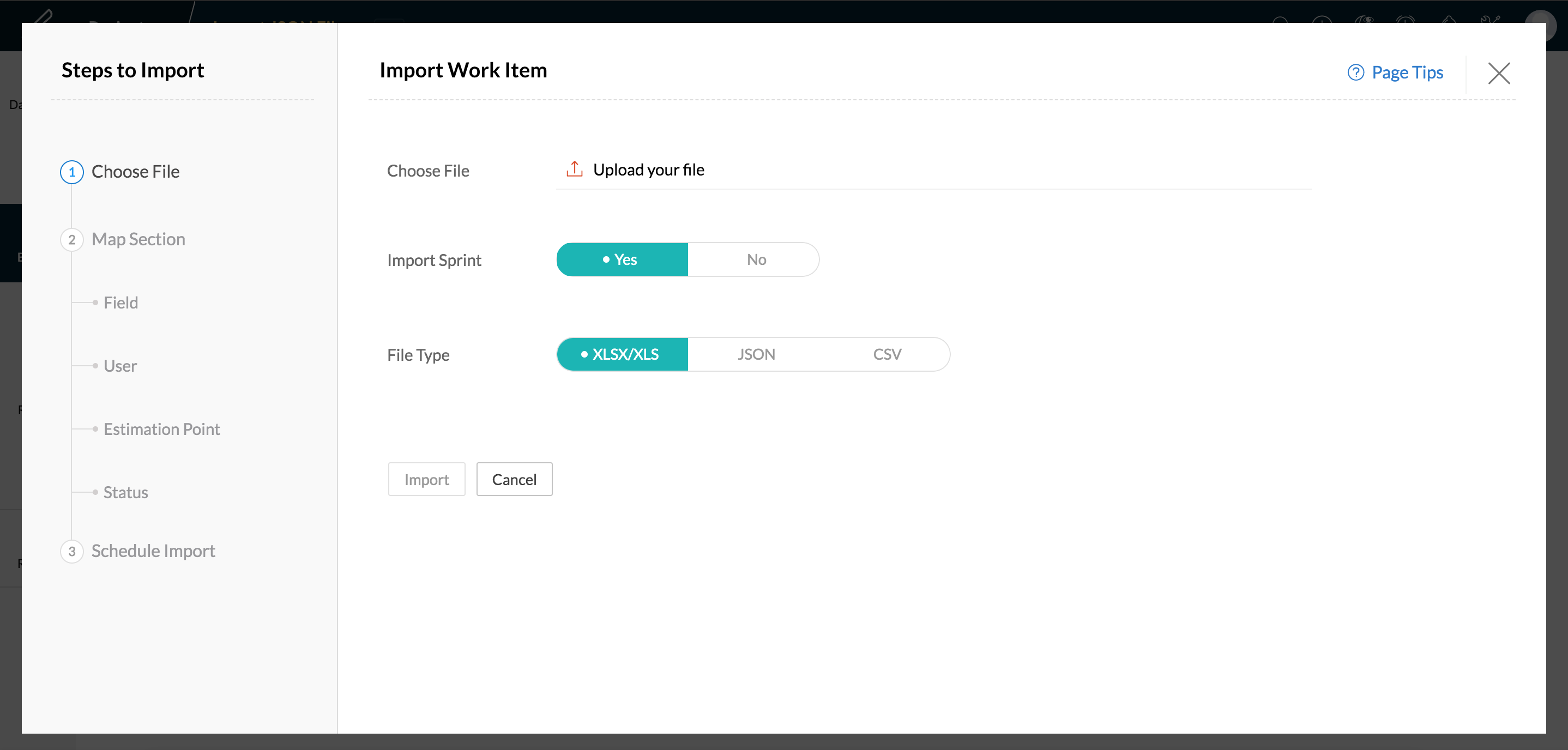1568x750 pixels.
Task: Click the step 1 number circle
Action: (72, 172)
